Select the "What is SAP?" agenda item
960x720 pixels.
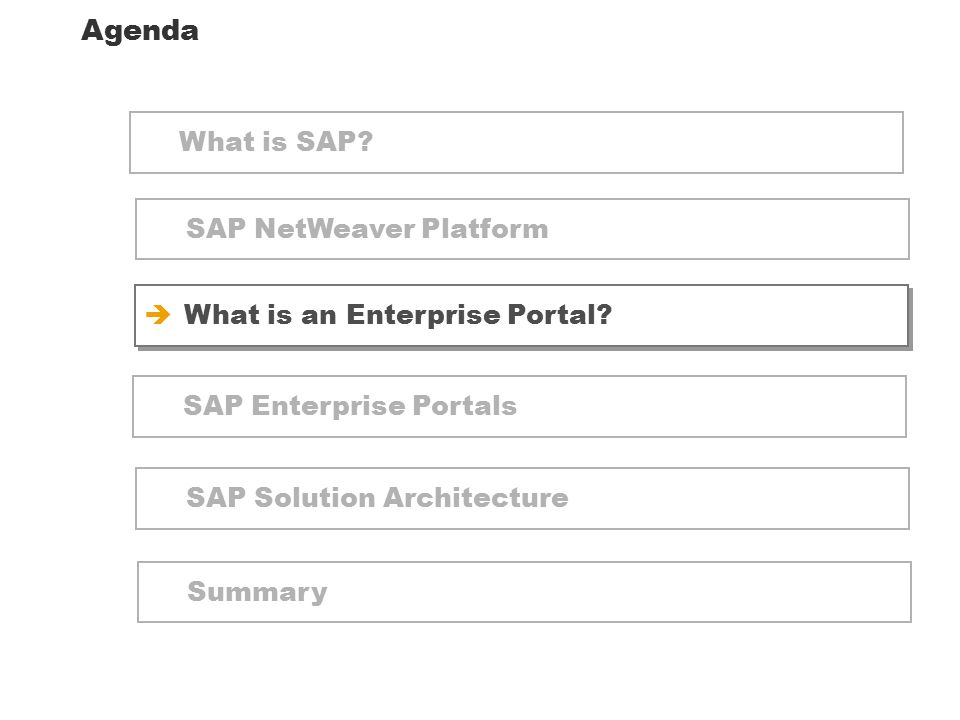coord(516,143)
